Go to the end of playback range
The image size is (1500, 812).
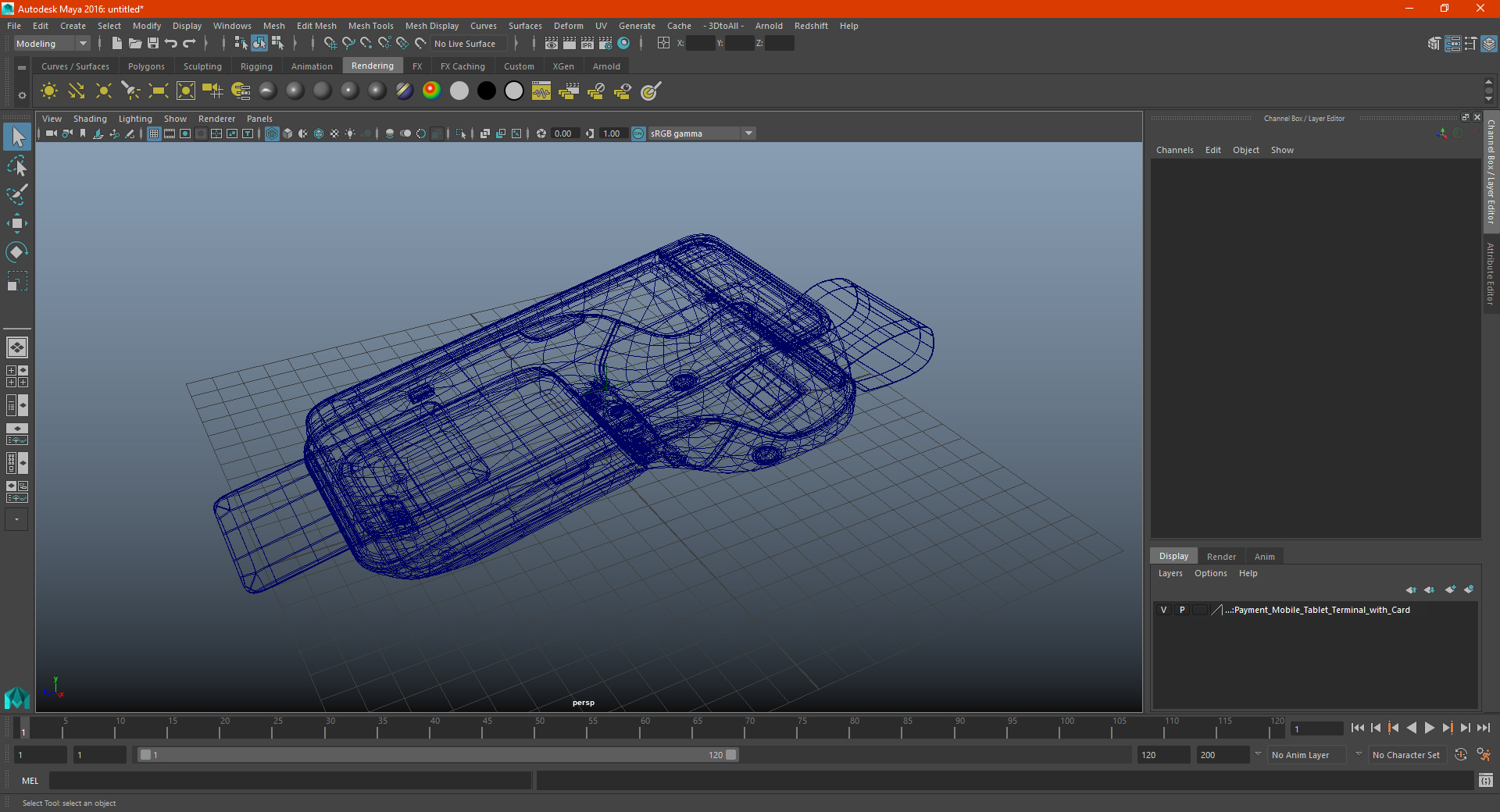[1483, 728]
